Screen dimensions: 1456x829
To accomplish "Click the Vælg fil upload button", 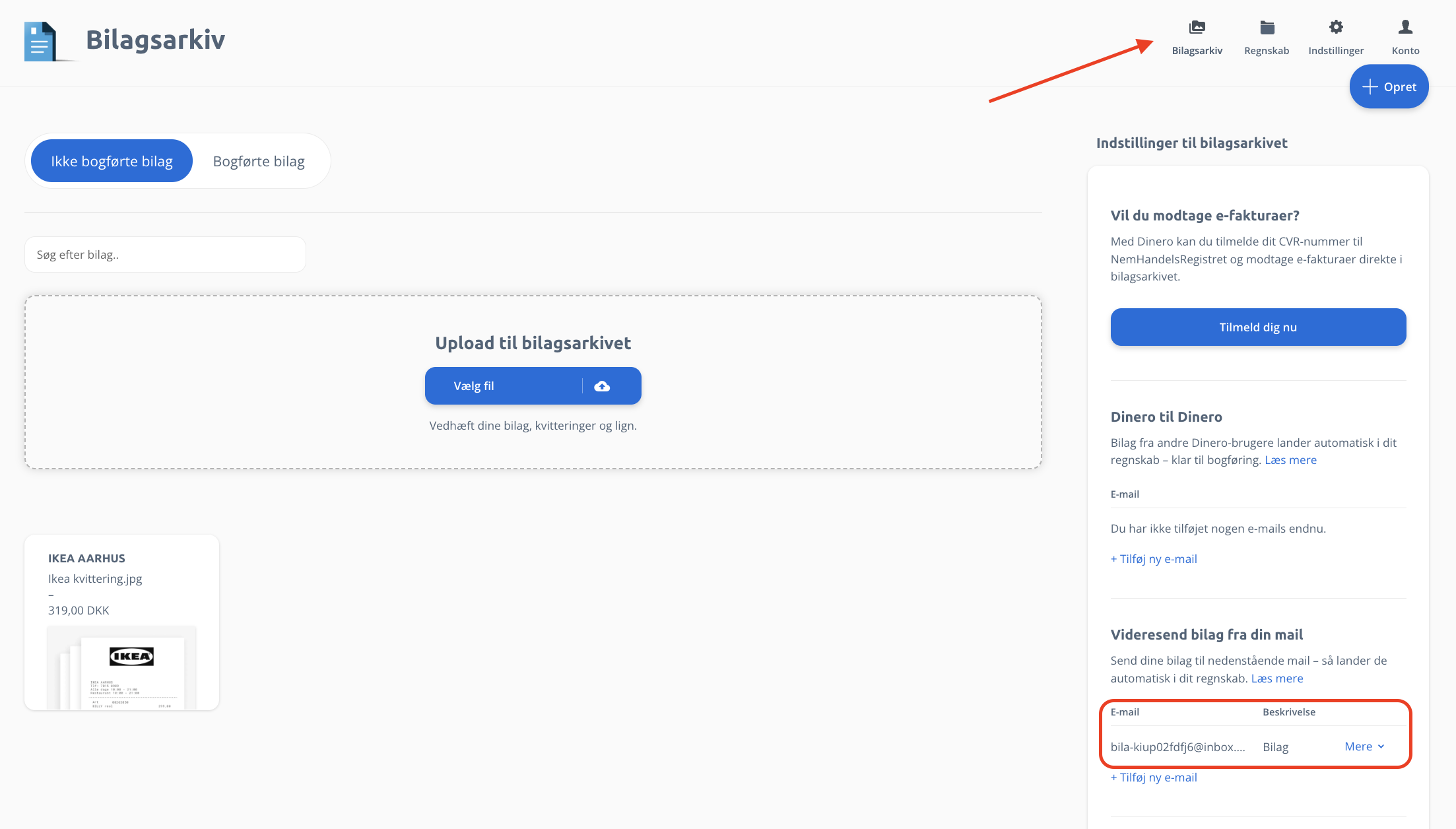I will tap(533, 386).
